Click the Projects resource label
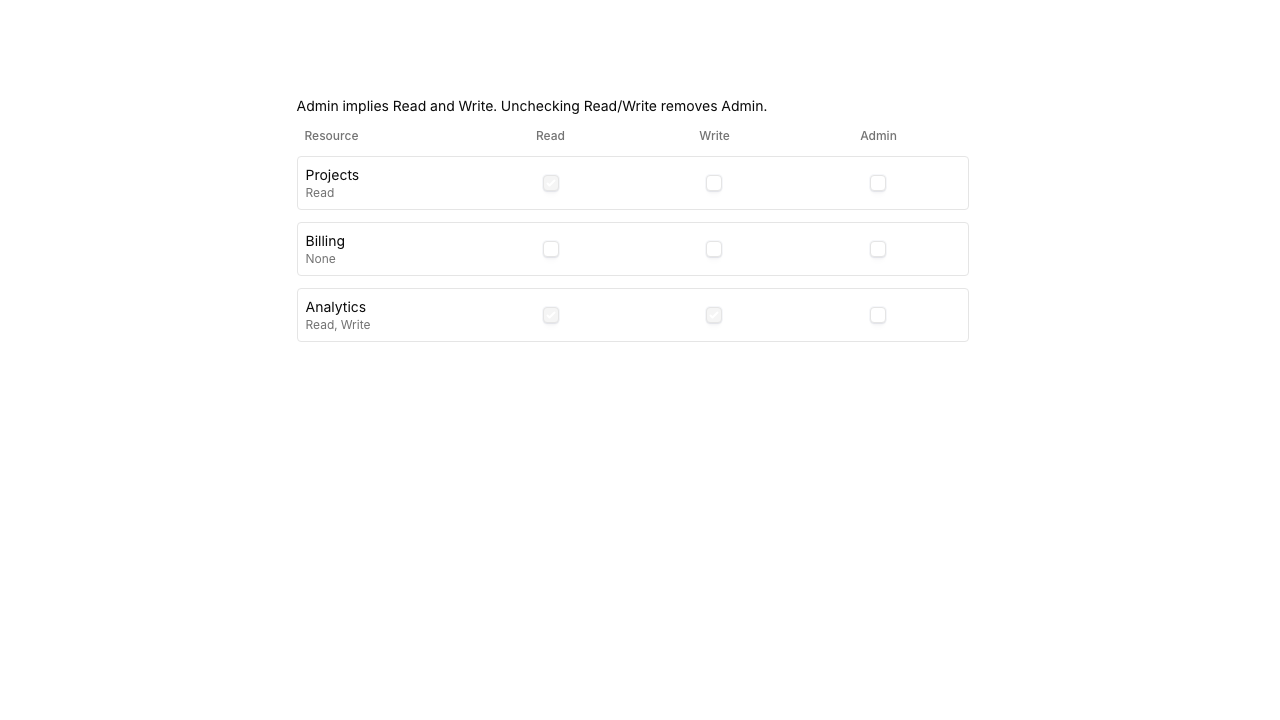 332,175
